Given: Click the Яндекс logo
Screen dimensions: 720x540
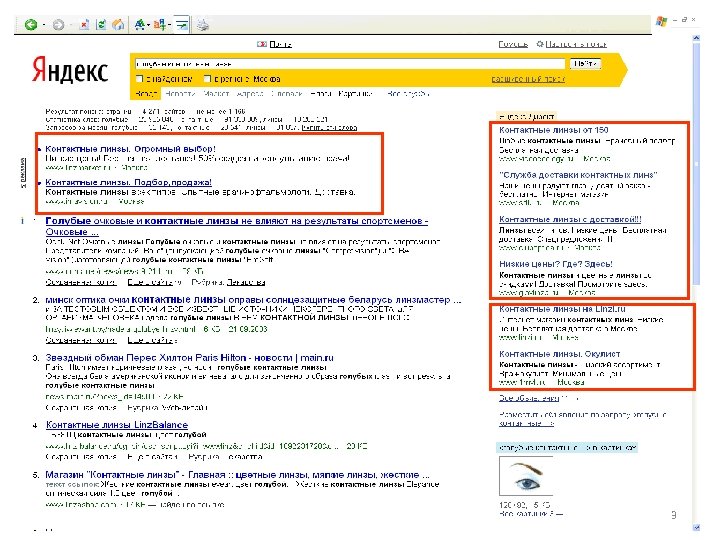Looking at the screenshot, I should click(x=70, y=70).
